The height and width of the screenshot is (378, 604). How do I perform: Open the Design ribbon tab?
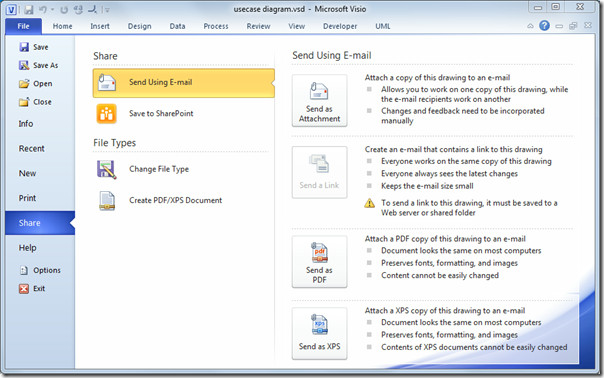tap(139, 26)
